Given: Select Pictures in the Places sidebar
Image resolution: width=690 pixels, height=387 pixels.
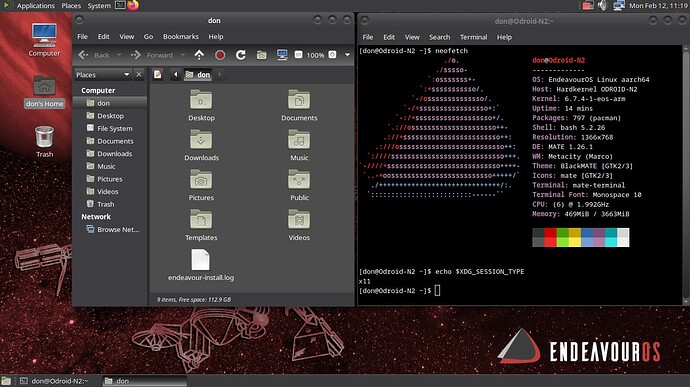Looking at the screenshot, I should 110,179.
